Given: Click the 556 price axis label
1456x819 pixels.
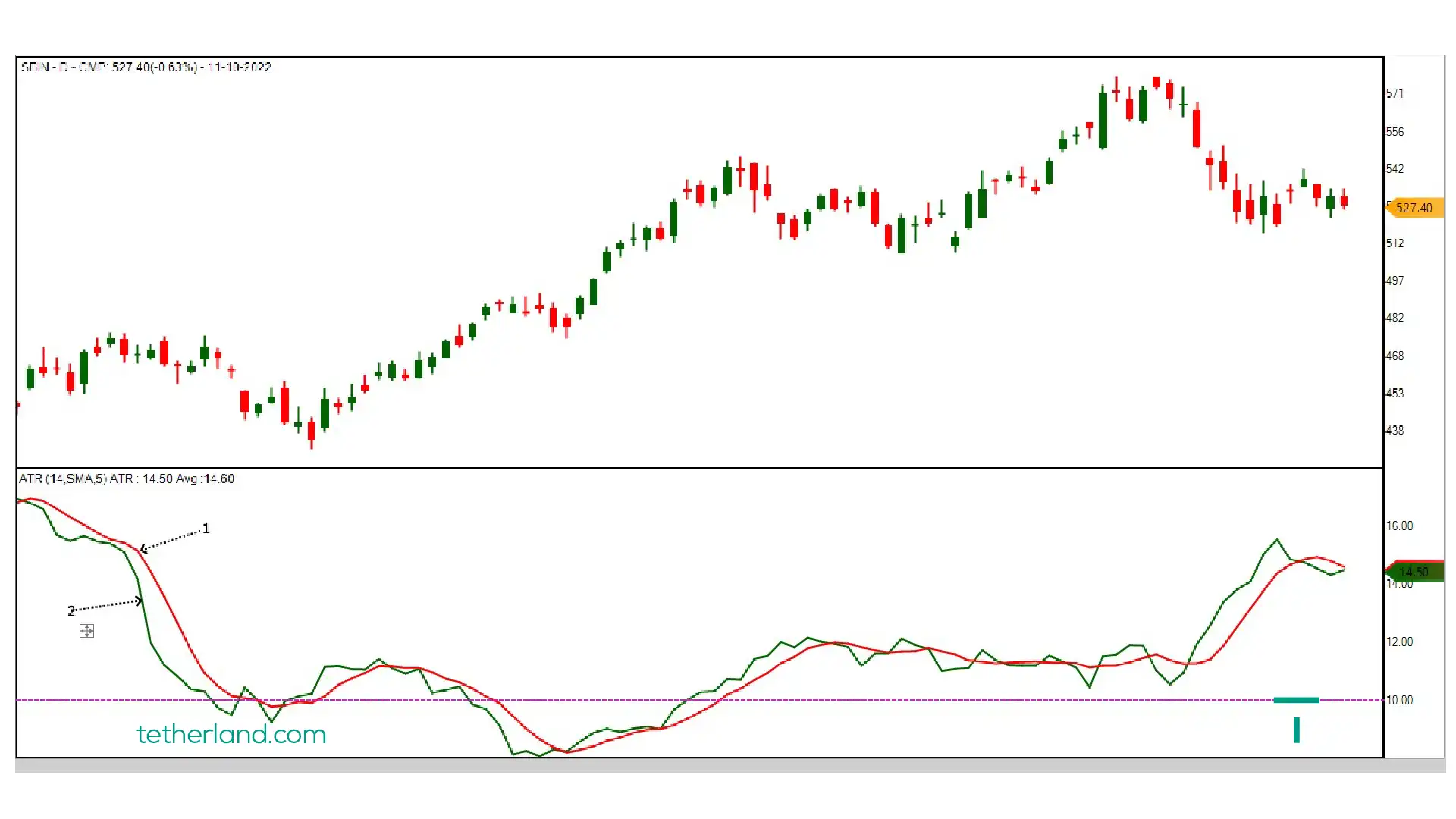Looking at the screenshot, I should point(1395,131).
